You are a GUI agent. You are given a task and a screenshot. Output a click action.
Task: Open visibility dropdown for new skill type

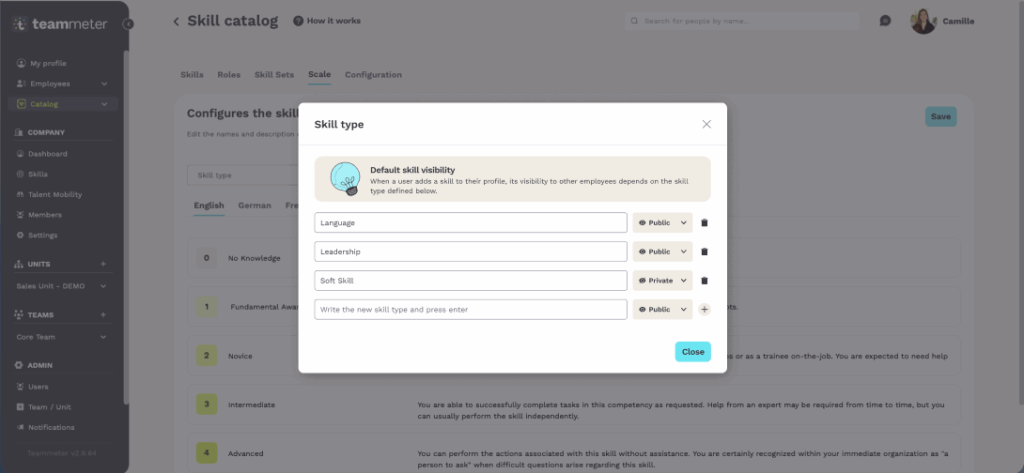662,310
